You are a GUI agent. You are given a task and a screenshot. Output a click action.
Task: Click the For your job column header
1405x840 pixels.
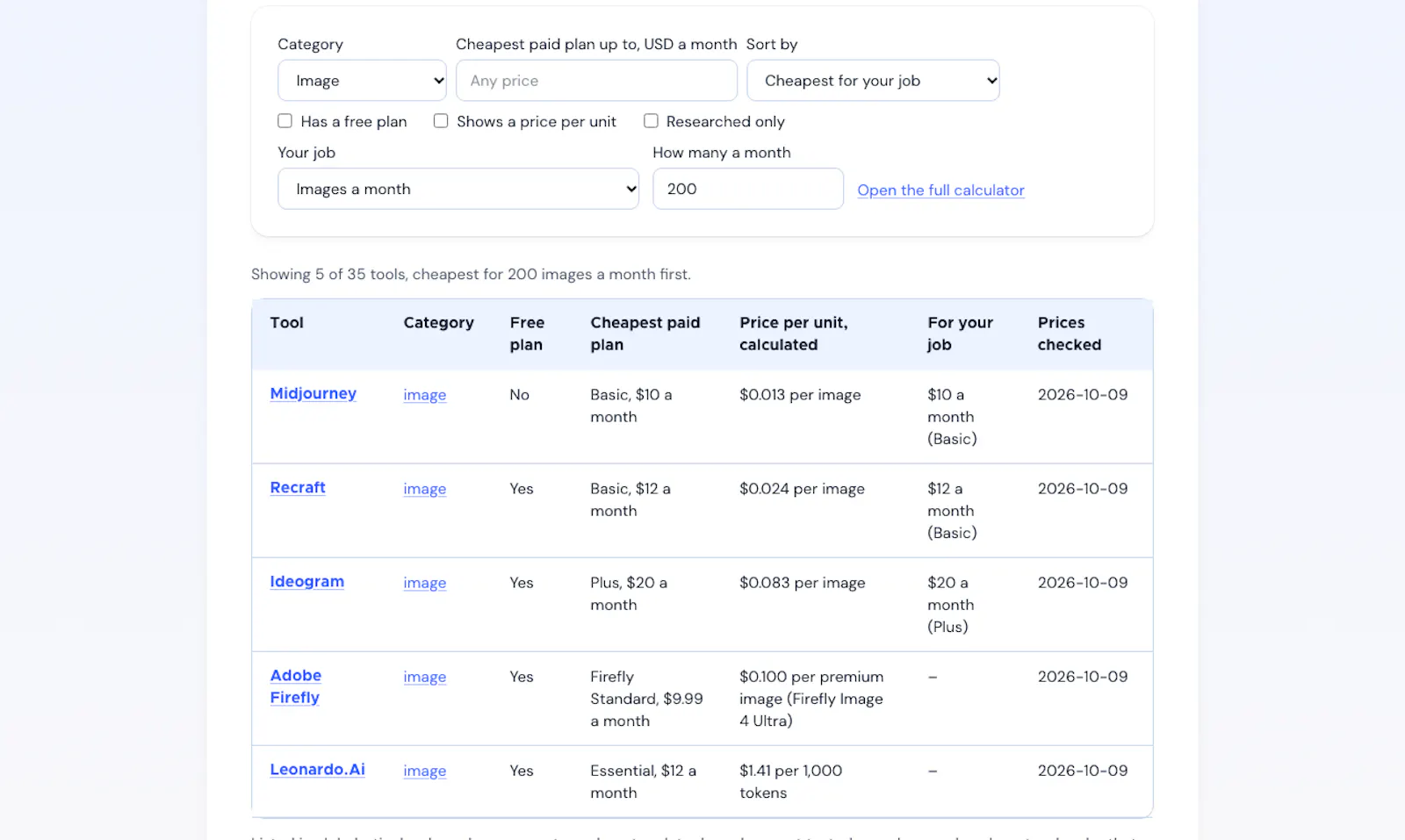[960, 334]
